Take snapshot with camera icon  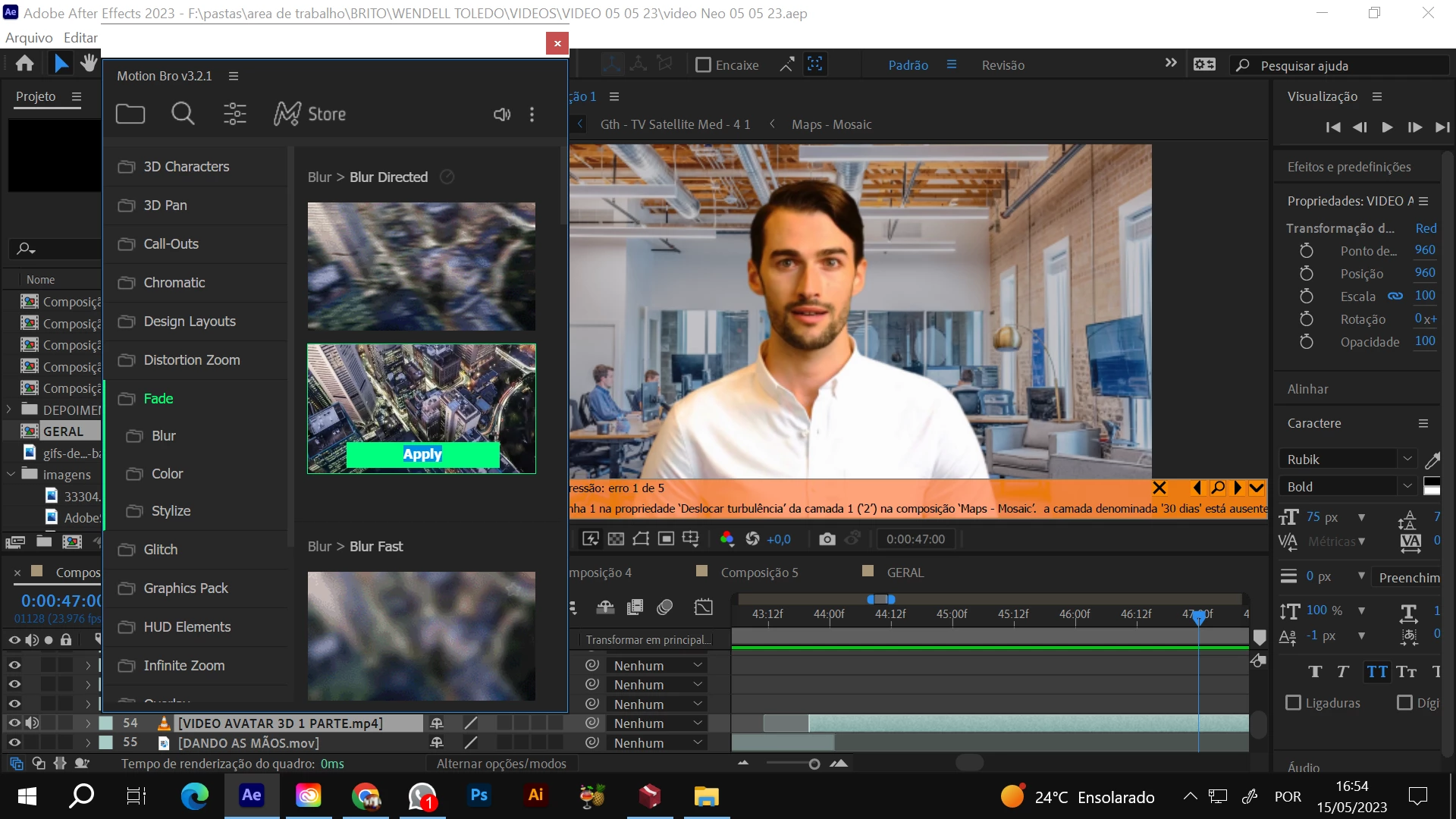pyautogui.click(x=827, y=539)
